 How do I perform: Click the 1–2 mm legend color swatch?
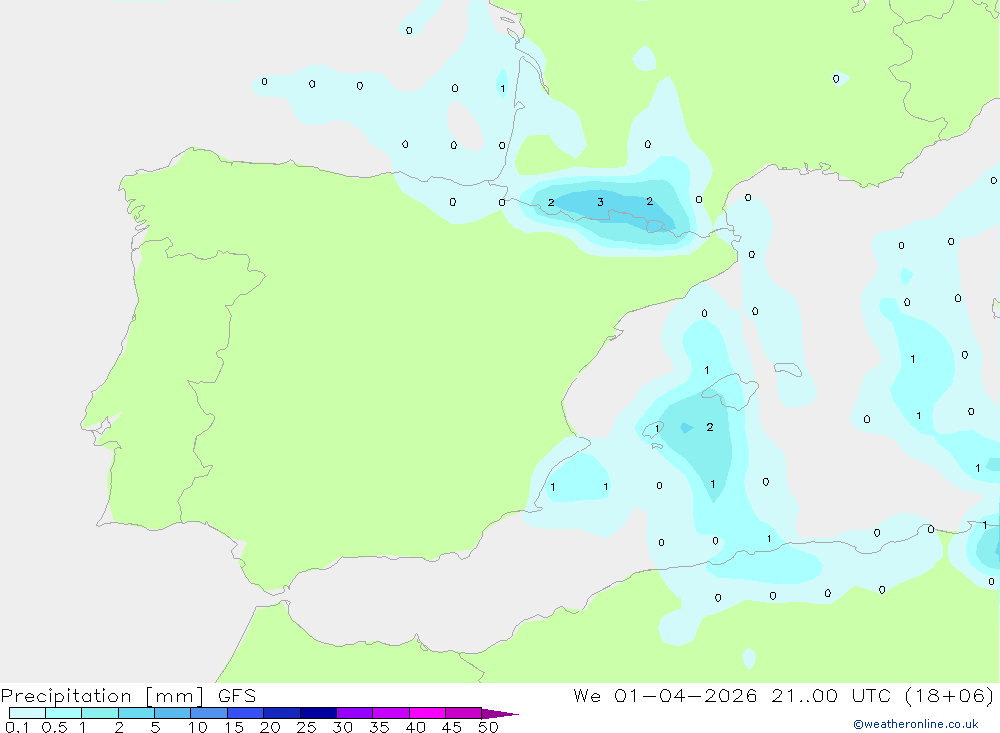coord(100,713)
